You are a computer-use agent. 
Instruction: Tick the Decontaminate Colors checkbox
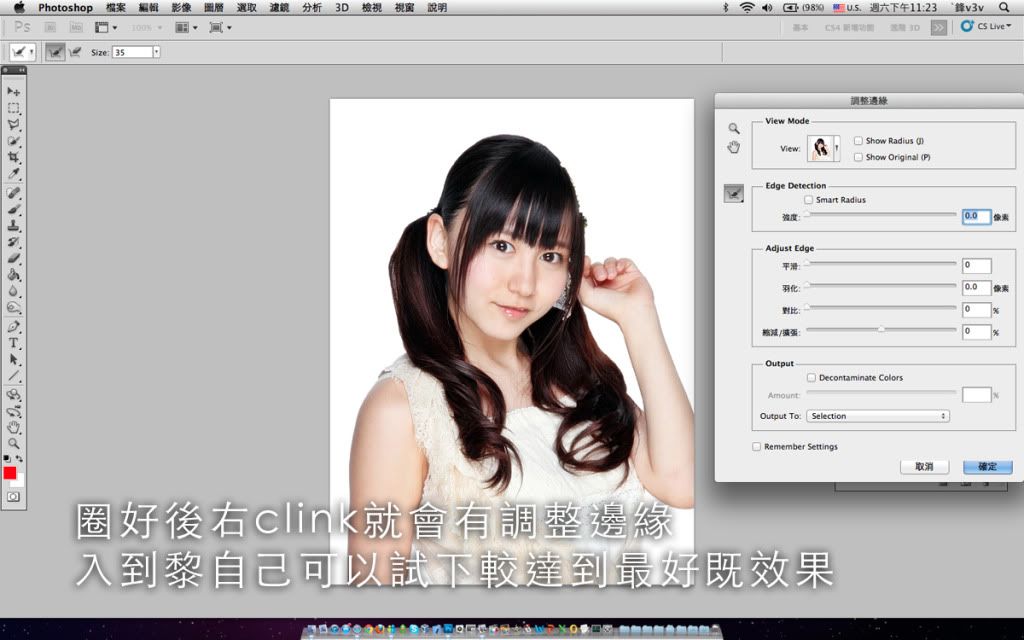click(x=811, y=378)
